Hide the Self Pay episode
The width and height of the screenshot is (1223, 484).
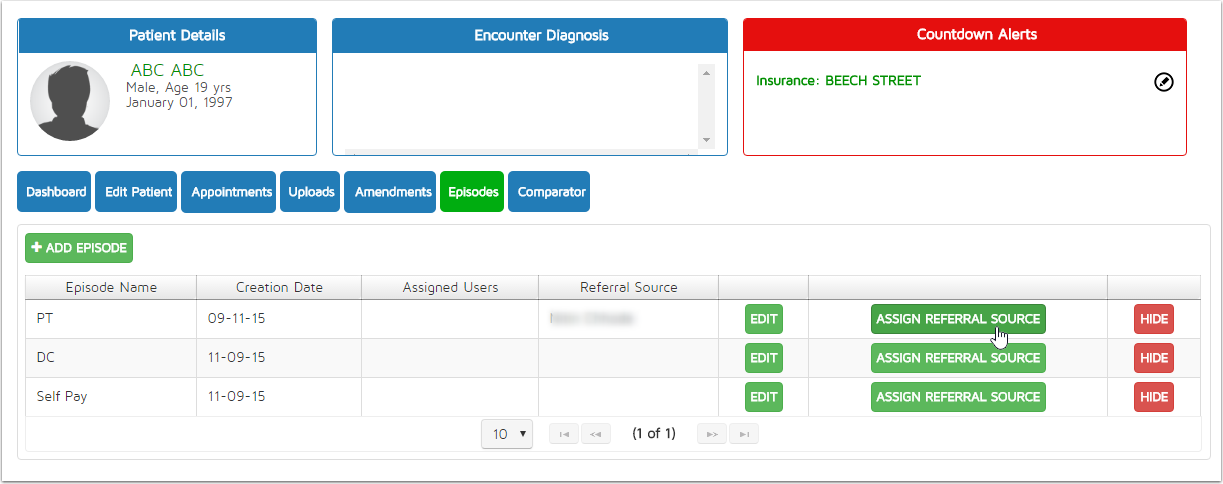[1153, 397]
